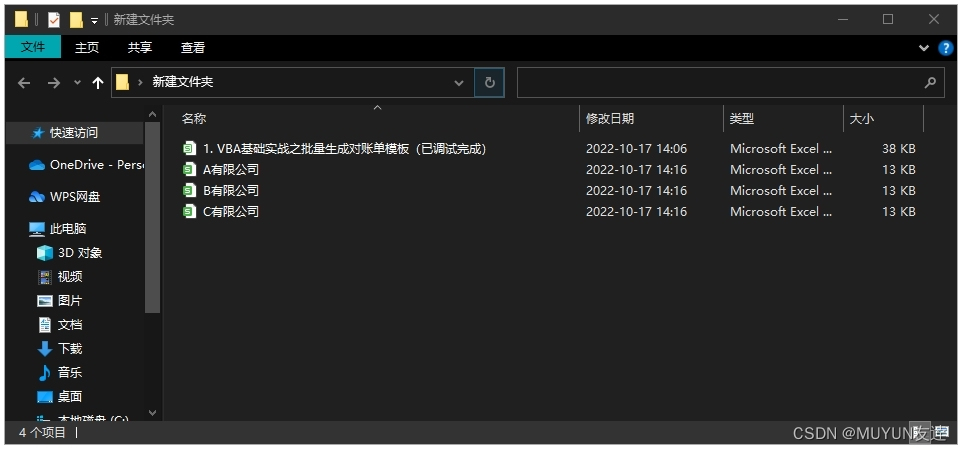The image size is (963, 451).
Task: Click the 视频 filmstrip icon
Action: click(45, 277)
